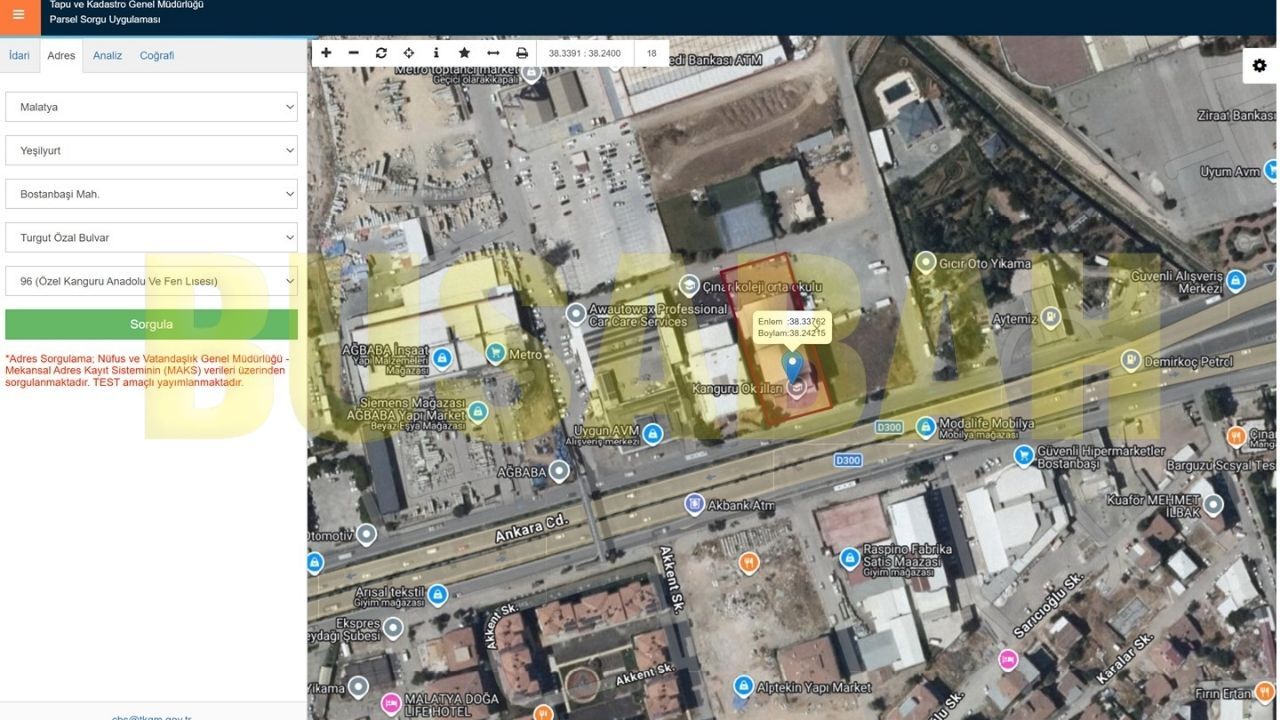Open map settings gear
Screen dimensions: 1280x720
click(x=1259, y=66)
